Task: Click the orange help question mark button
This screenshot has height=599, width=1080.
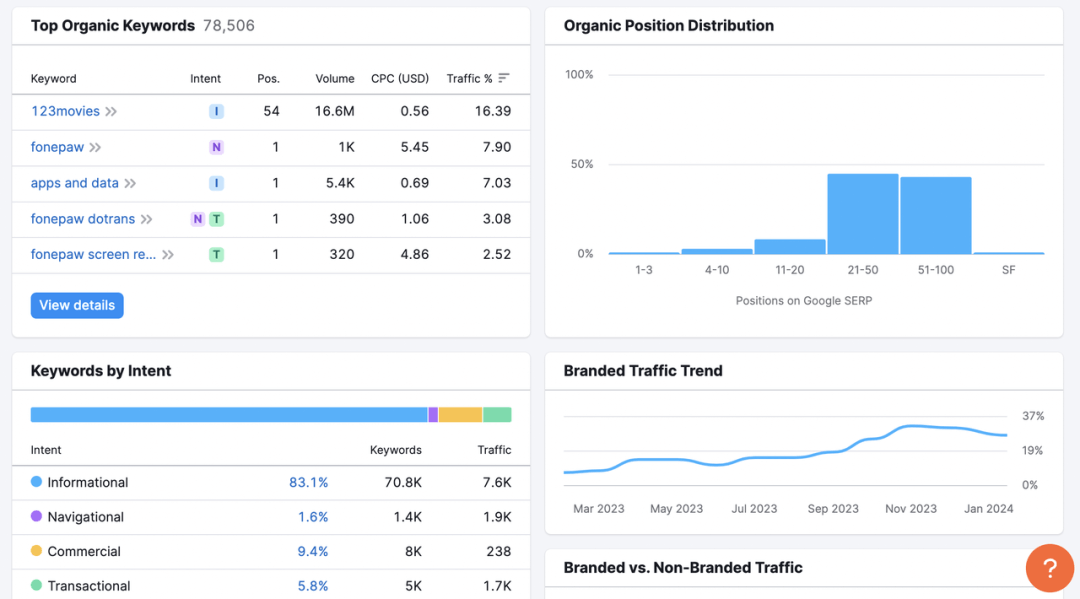Action: pos(1049,568)
